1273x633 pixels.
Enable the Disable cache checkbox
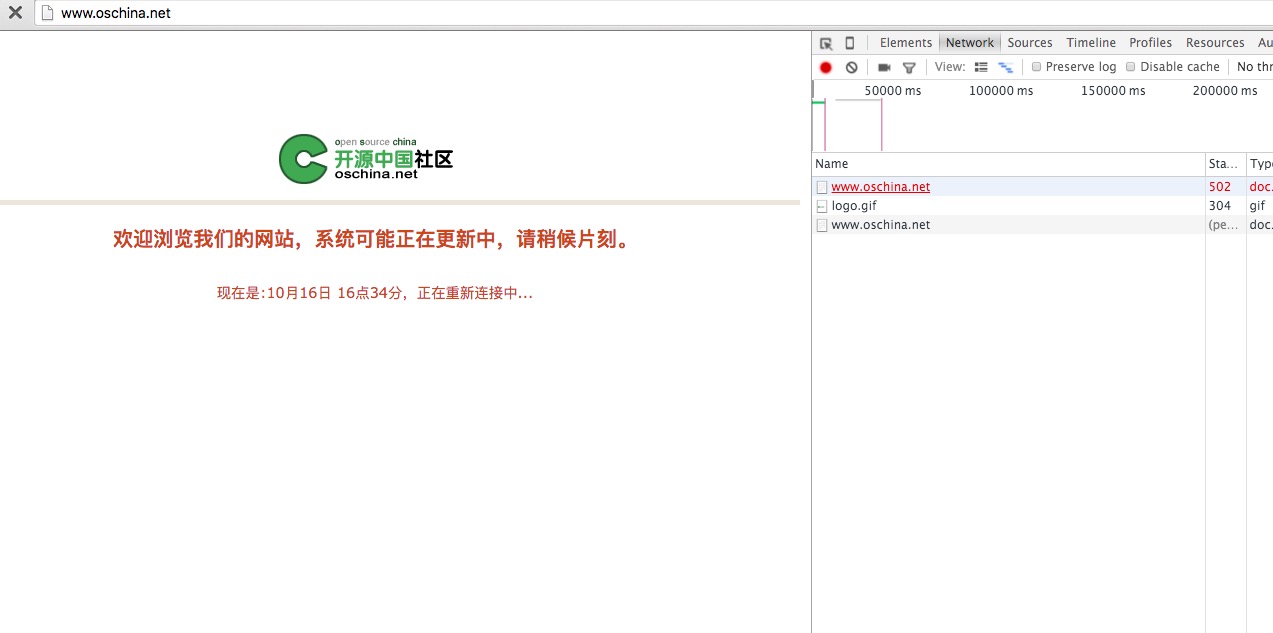[x=1131, y=67]
